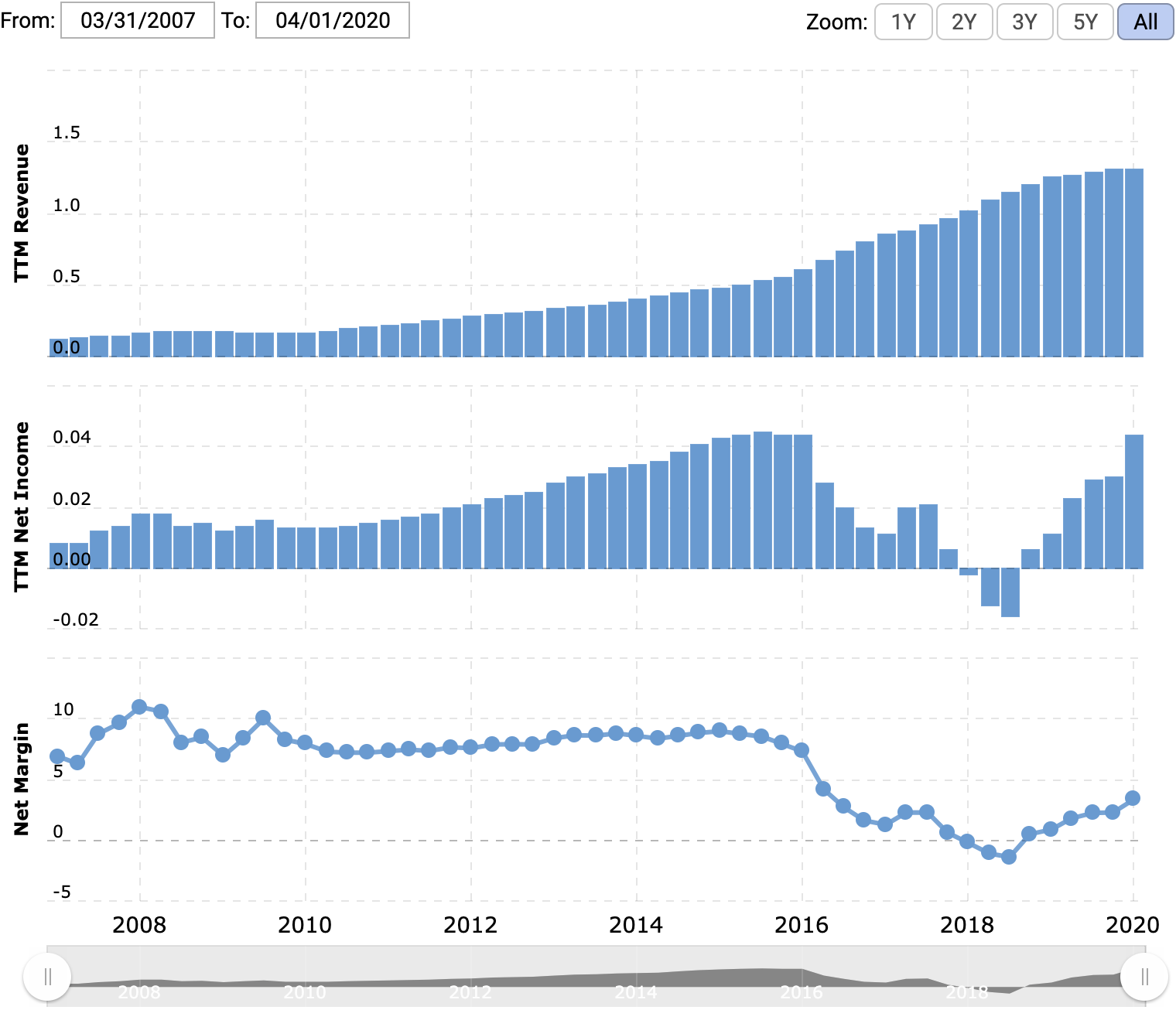Click the first Net Margin data point
1176x1010 pixels.
[57, 756]
